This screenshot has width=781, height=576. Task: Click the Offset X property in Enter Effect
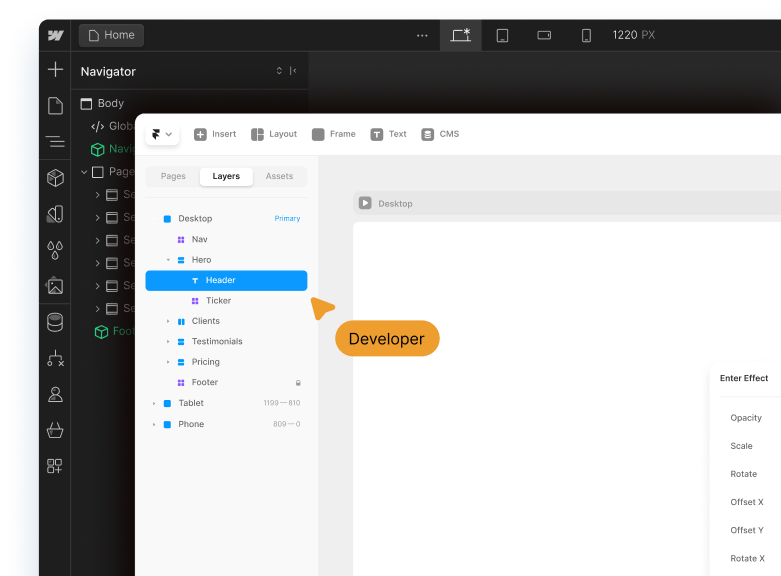[x=747, y=502]
